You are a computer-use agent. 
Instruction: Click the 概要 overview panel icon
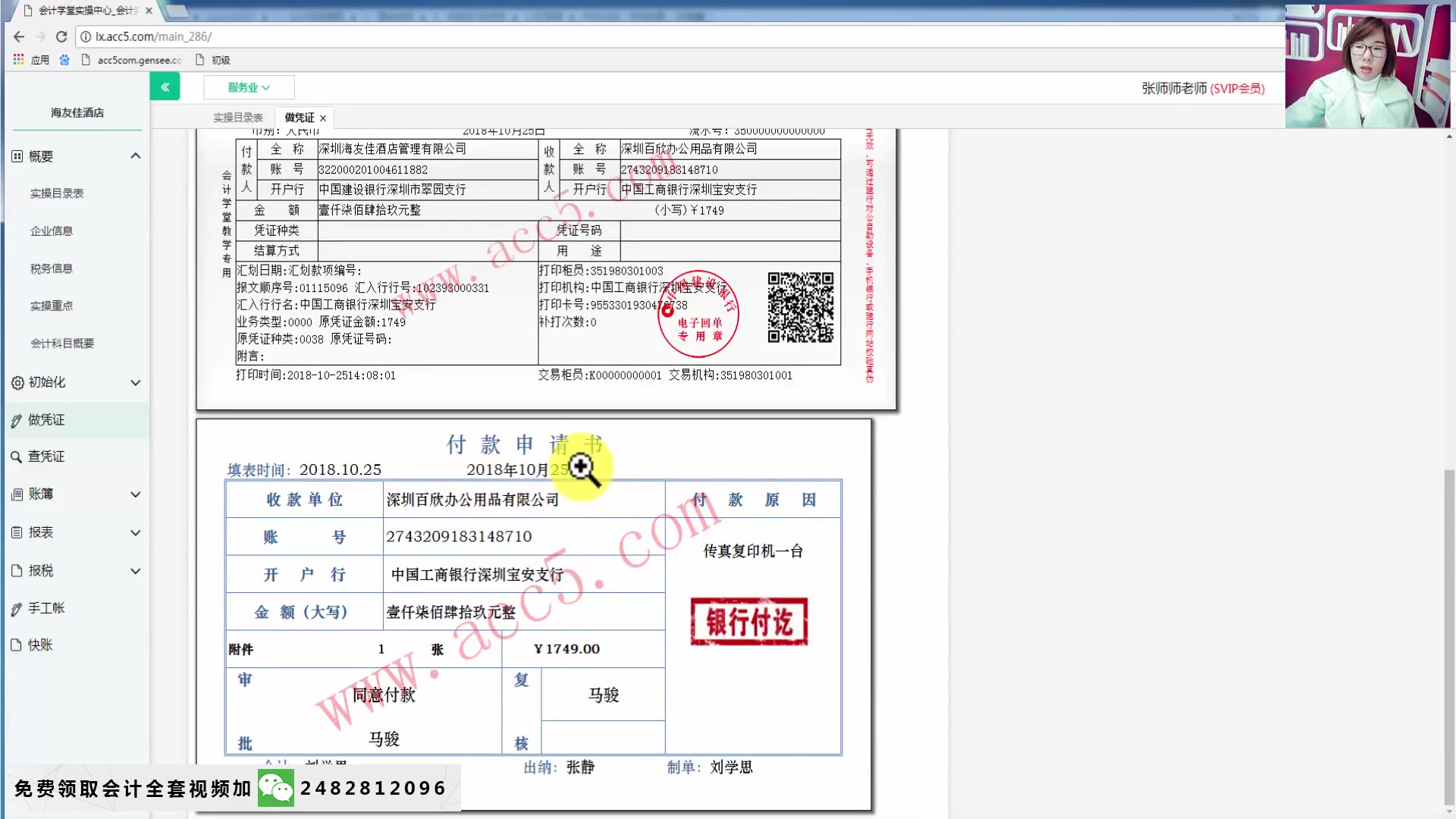17,155
